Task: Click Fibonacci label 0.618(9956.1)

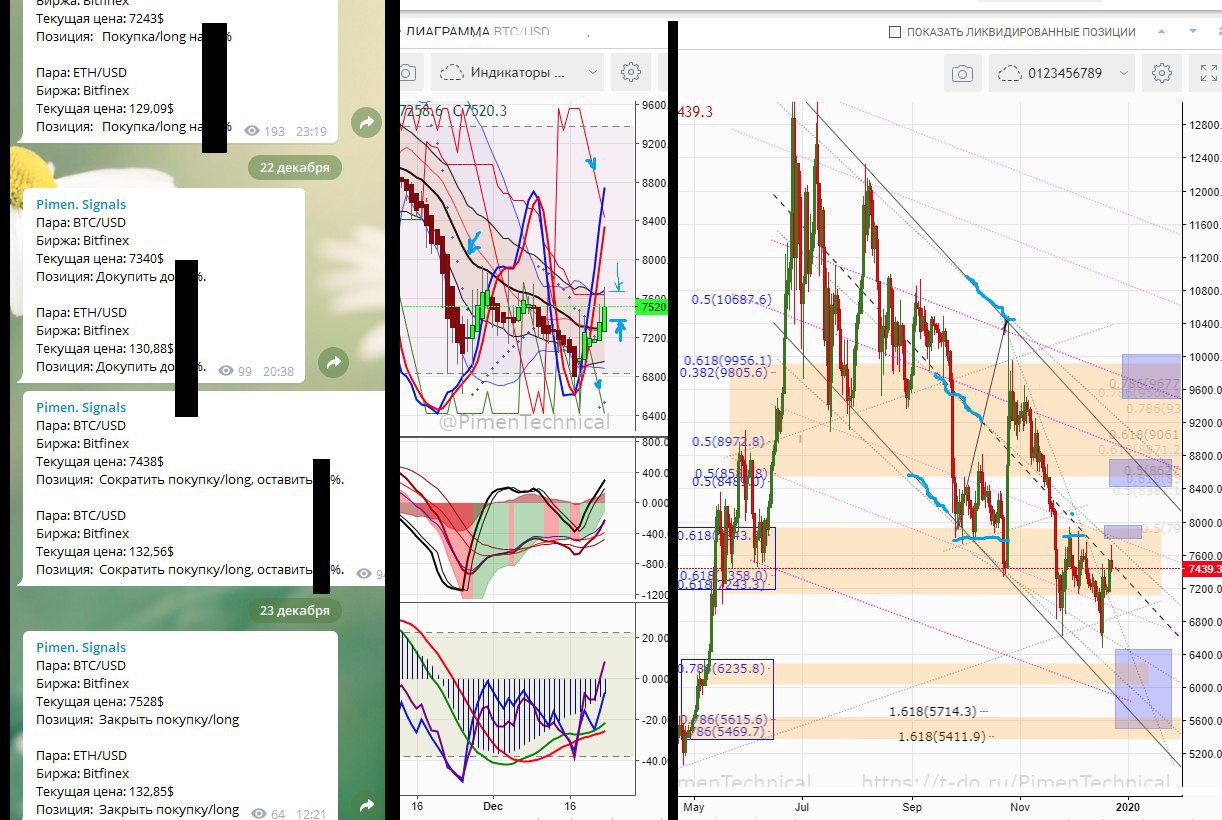Action: click(727, 360)
